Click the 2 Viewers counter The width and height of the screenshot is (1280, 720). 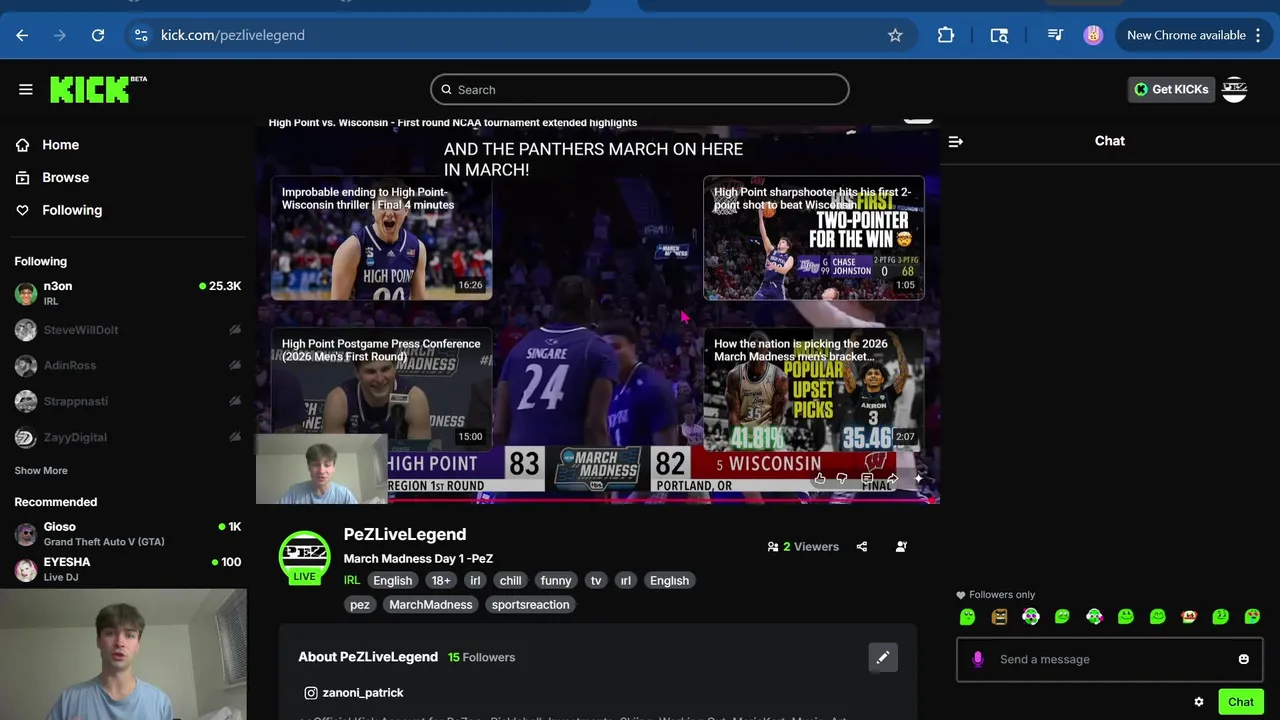coord(803,547)
